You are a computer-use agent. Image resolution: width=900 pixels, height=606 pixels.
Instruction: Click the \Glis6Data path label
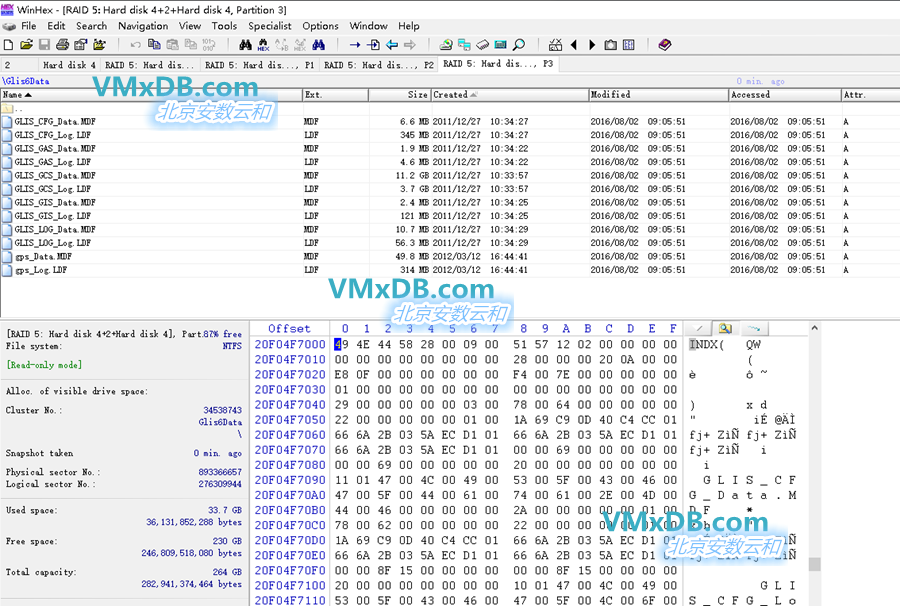click(26, 81)
